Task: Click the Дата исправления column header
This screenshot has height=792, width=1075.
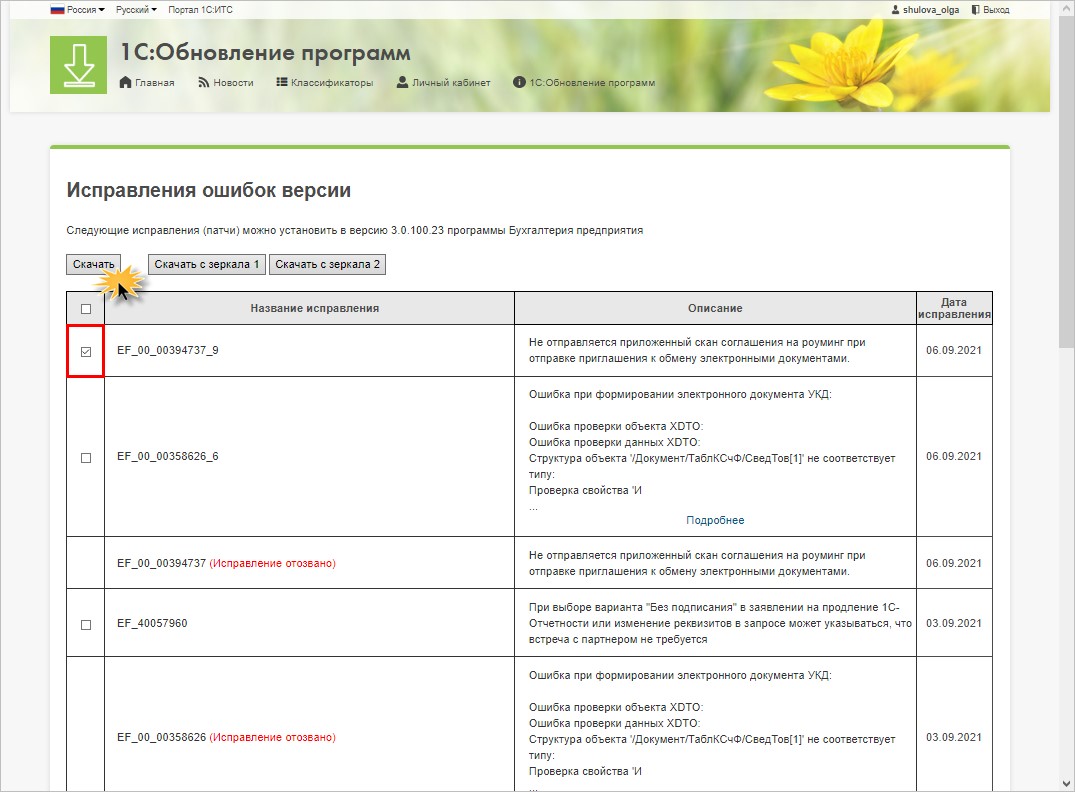Action: coord(954,308)
